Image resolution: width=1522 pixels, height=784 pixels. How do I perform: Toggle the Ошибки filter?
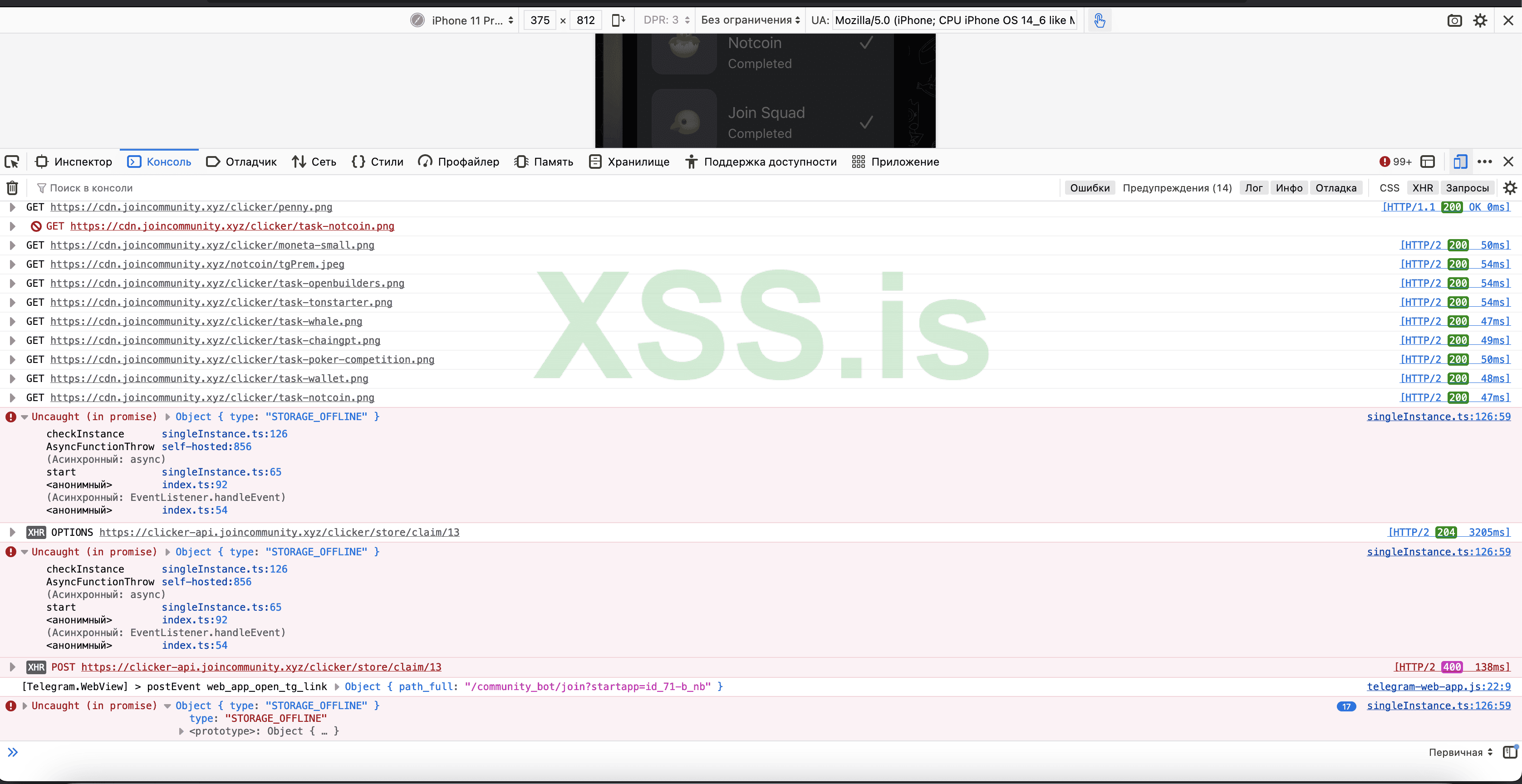click(1090, 188)
